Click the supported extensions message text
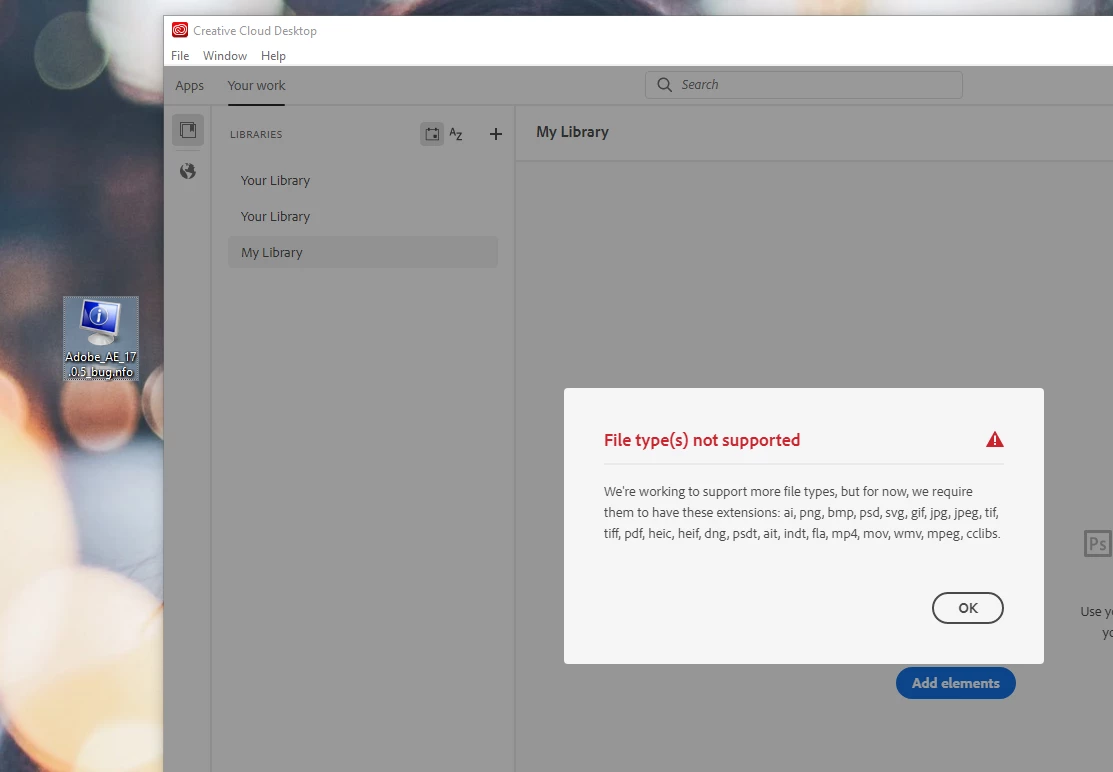The image size is (1113, 772). click(x=802, y=512)
